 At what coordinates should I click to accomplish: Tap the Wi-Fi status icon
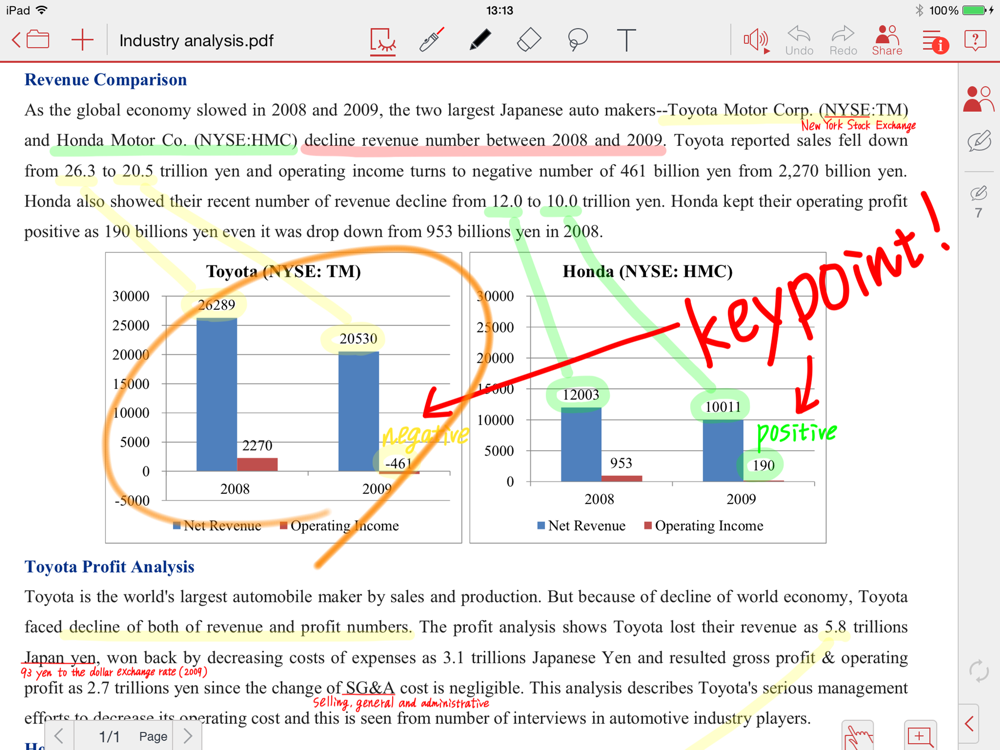[x=42, y=10]
